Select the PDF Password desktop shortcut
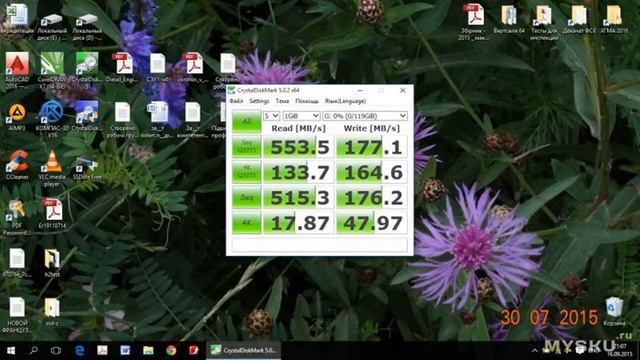 (17, 217)
